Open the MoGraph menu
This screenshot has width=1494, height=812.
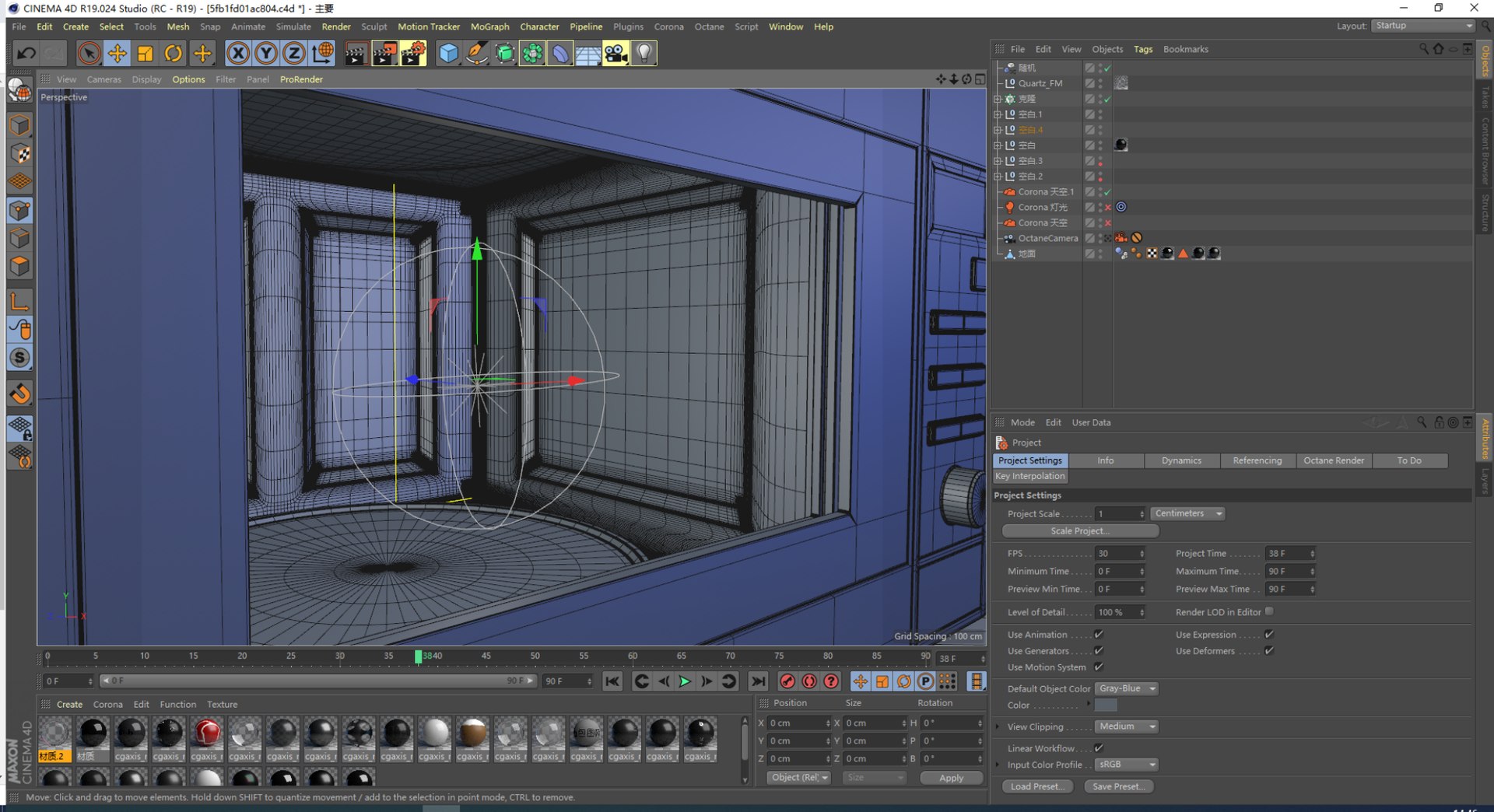(489, 26)
